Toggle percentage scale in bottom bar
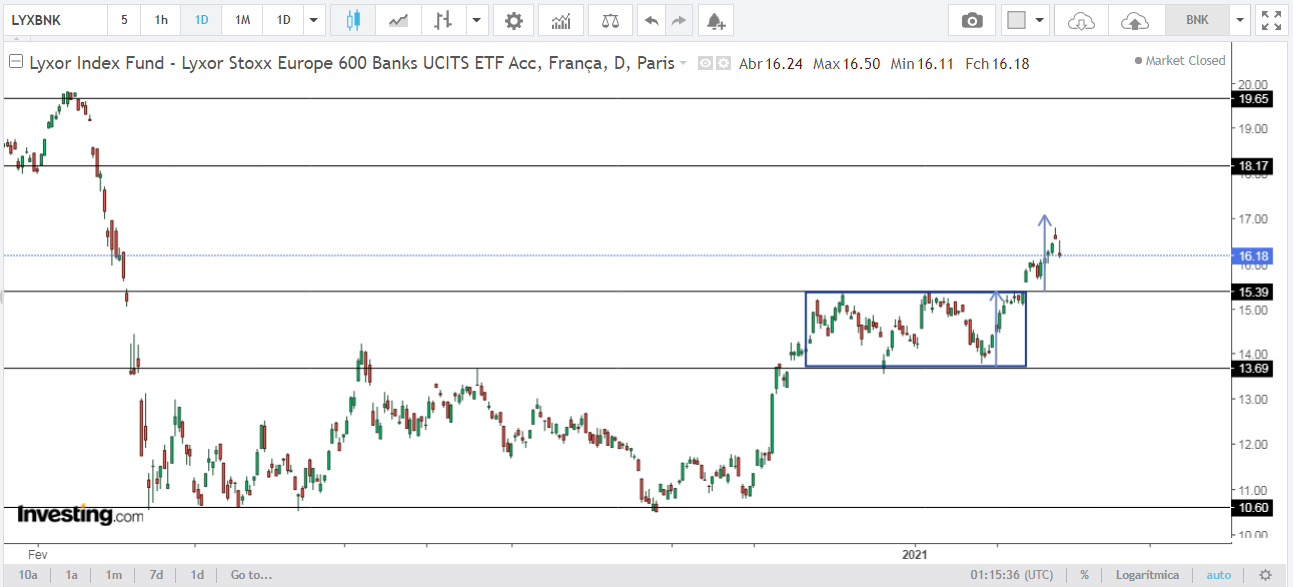 (x=1084, y=575)
